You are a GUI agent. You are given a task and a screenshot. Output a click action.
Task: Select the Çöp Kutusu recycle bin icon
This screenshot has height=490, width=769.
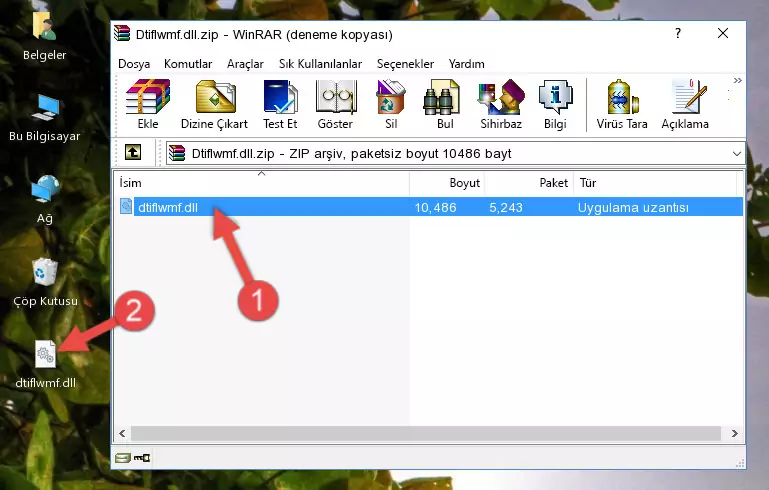tap(45, 283)
